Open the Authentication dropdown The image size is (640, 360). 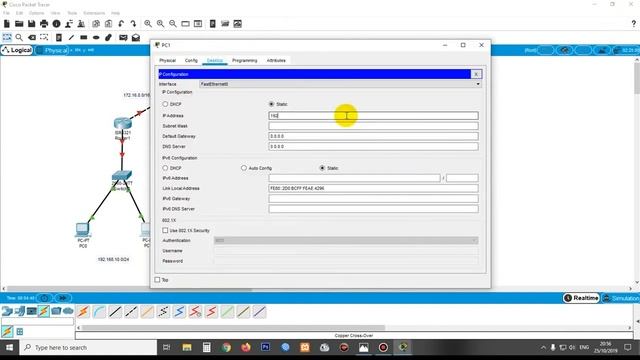tap(346, 240)
